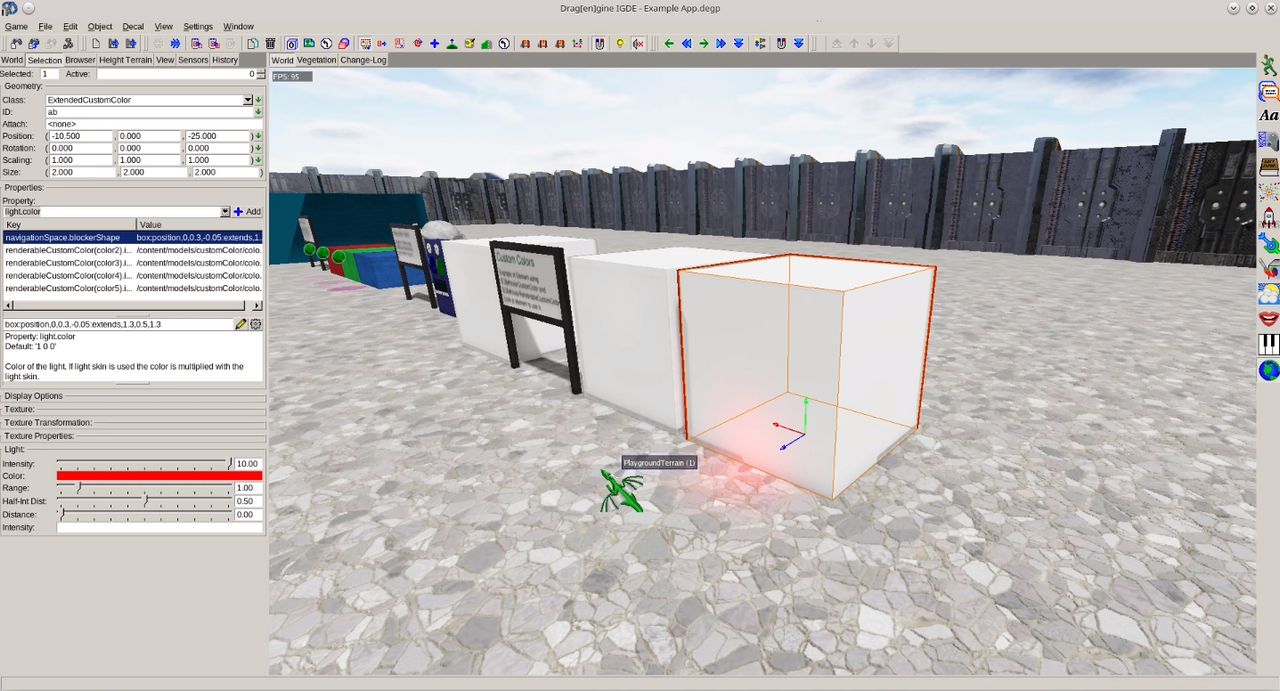Image resolution: width=1280 pixels, height=691 pixels.
Task: Click the red lips icon in sidebar
Action: pyautogui.click(x=1268, y=319)
